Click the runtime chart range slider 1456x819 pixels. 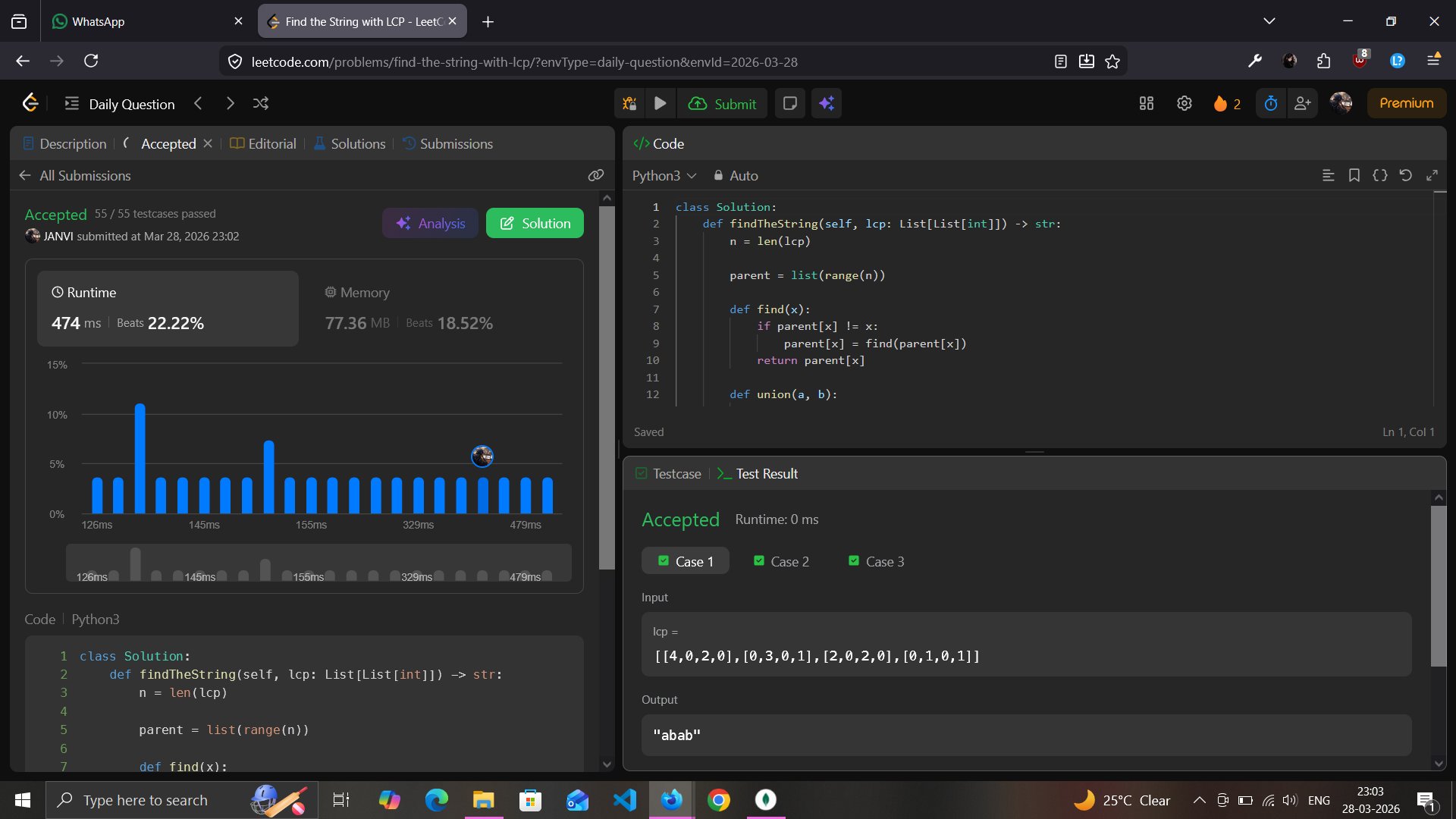318,563
